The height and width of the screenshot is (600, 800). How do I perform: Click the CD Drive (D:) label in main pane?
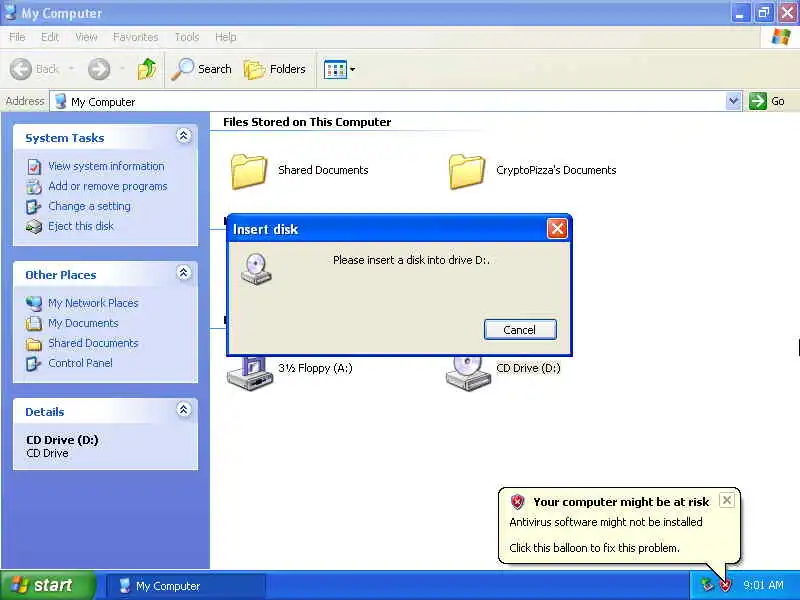[x=528, y=368]
